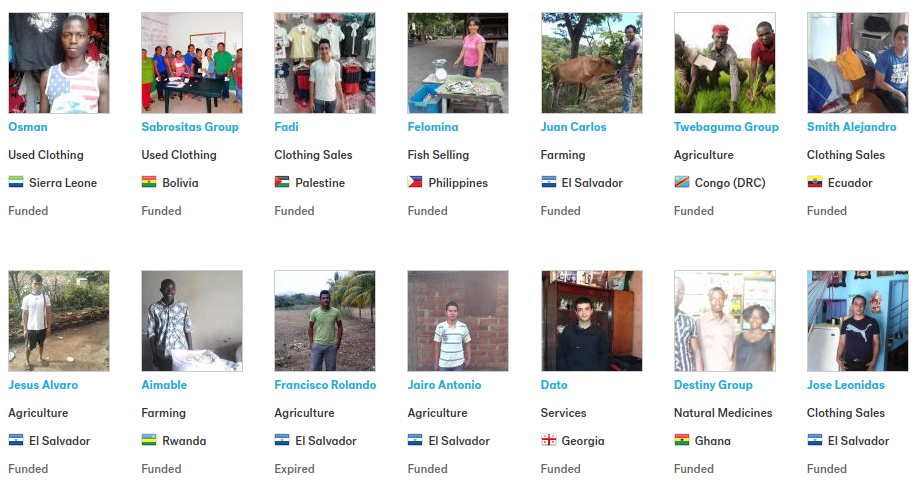Click Dato's portrait thumbnail
The height and width of the screenshot is (484, 921).
[591, 321]
